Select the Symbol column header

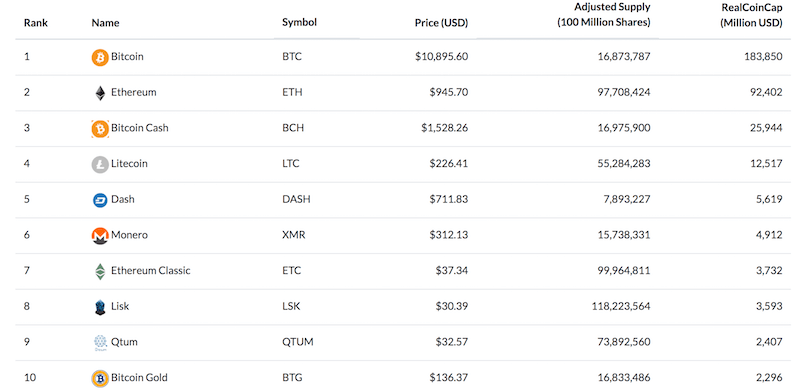[x=299, y=22]
